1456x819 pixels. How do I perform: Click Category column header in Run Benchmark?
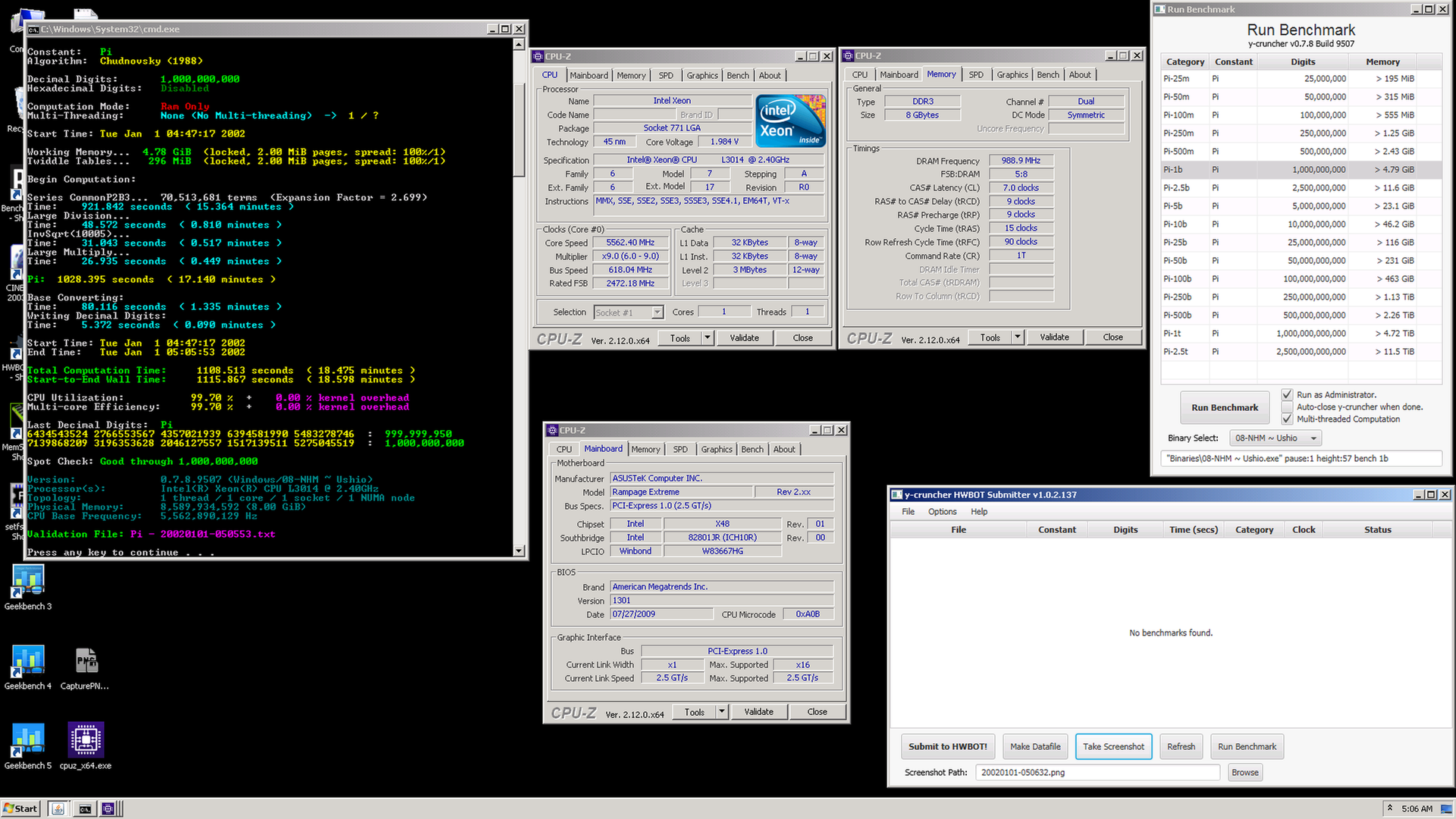click(x=1185, y=62)
